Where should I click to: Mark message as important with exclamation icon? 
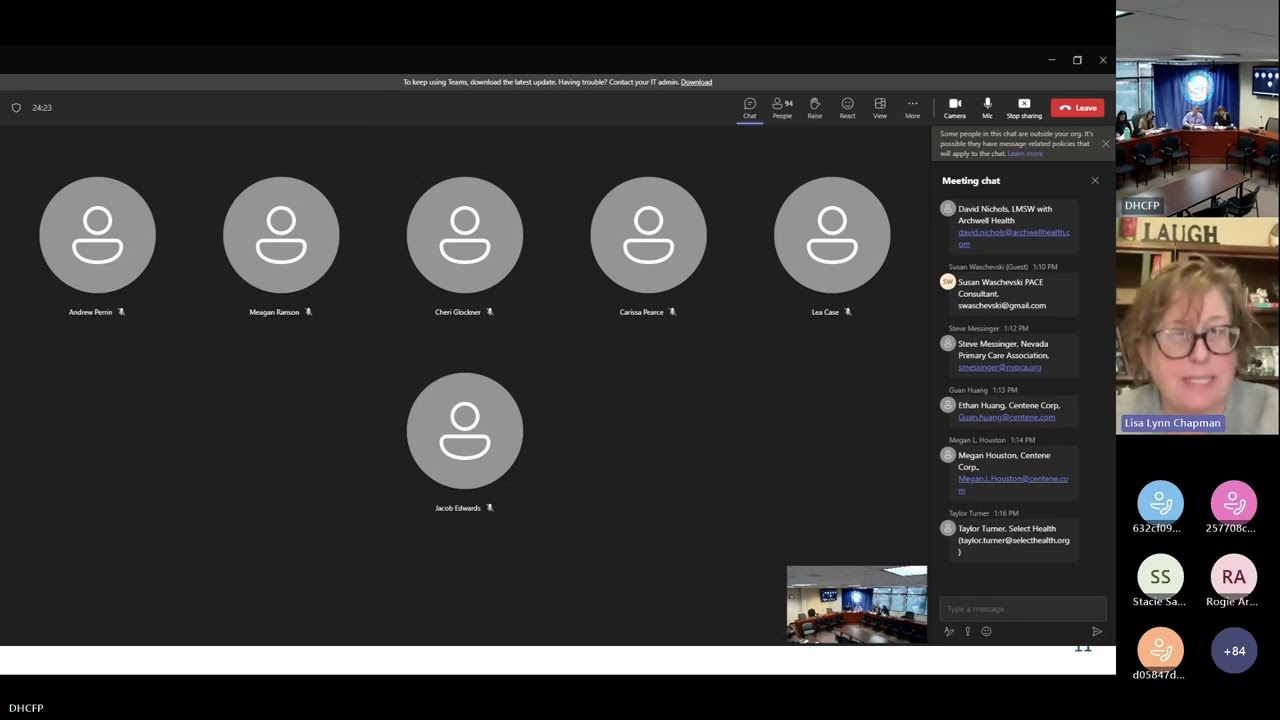click(967, 631)
